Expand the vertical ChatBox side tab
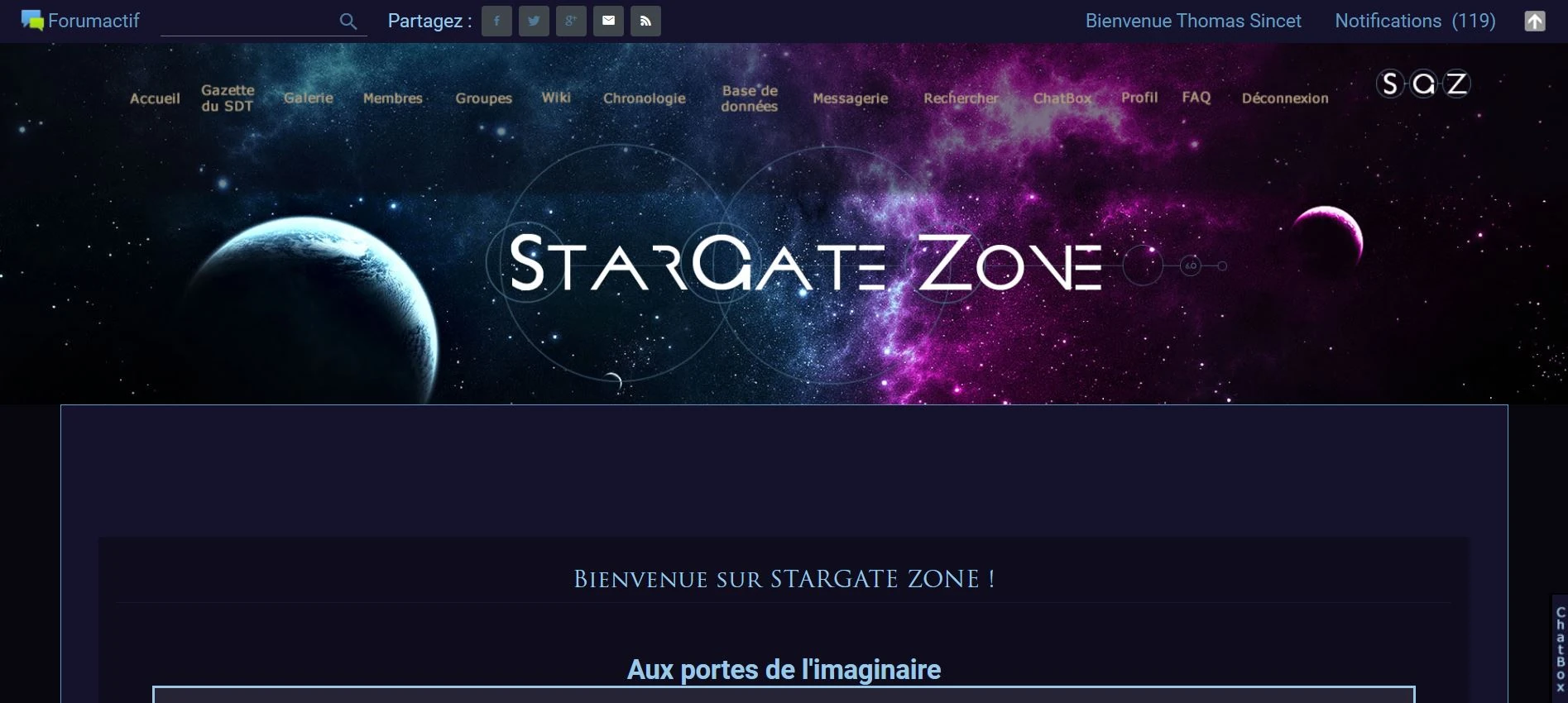1568x703 pixels. (1560, 649)
